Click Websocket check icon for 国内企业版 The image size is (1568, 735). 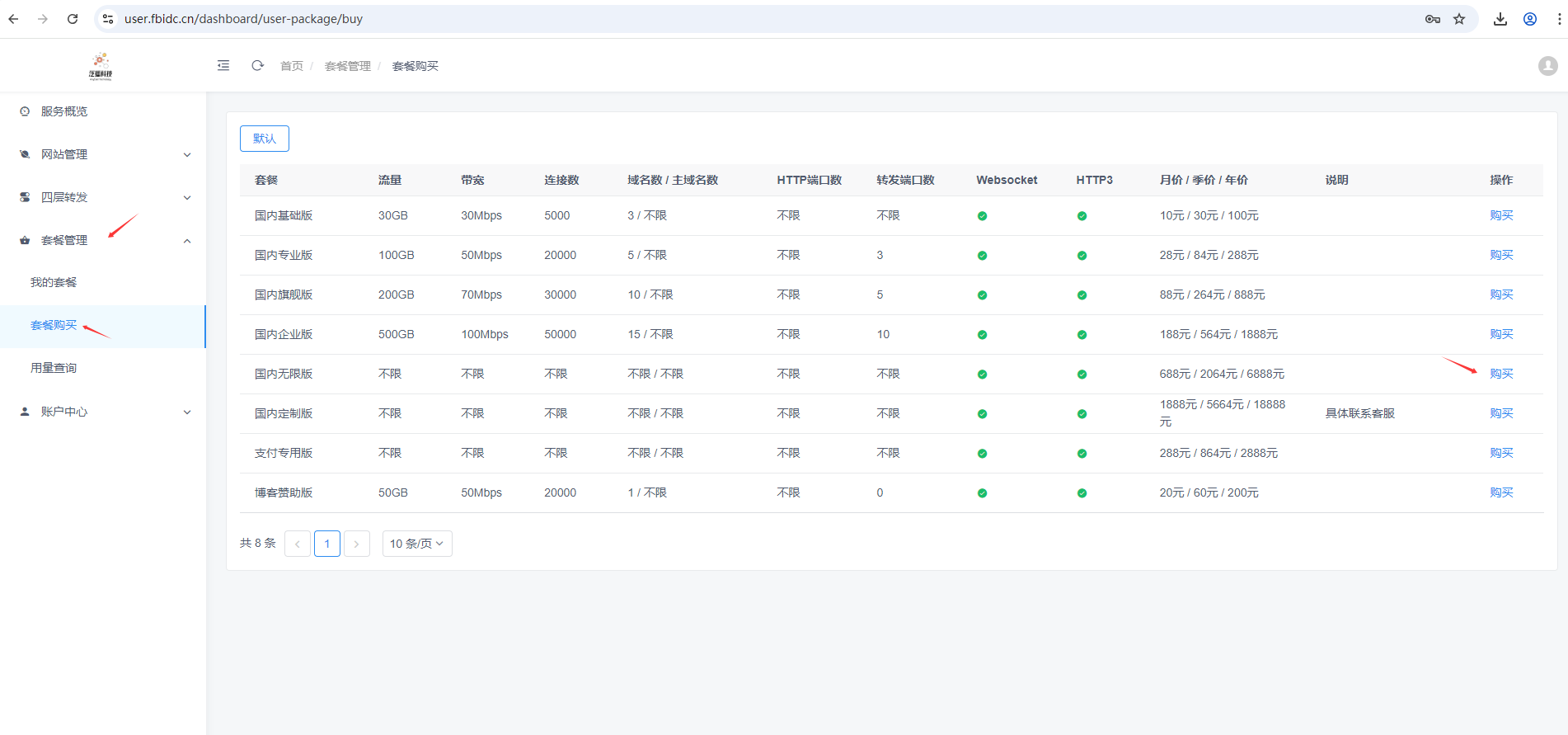(x=982, y=335)
